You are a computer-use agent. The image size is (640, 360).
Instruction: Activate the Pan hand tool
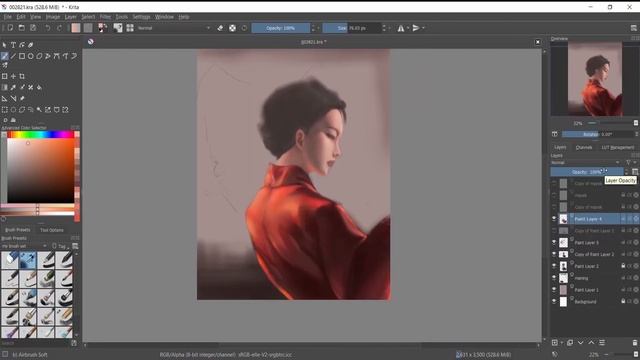[13, 120]
